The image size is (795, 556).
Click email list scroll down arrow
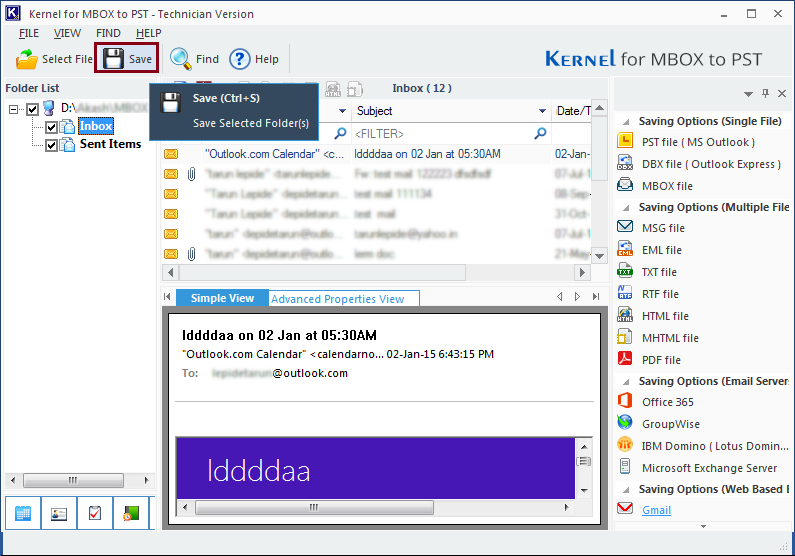[x=599, y=256]
